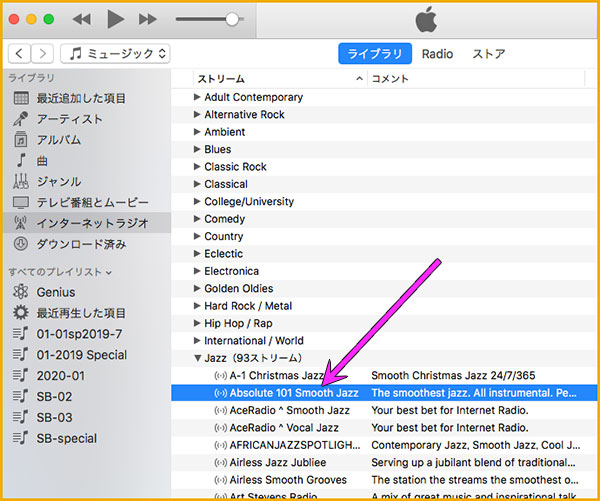Viewport: 600px width, 501px height.
Task: Collapse the すべてのプレイリスト section chevron
Action: (x=109, y=273)
